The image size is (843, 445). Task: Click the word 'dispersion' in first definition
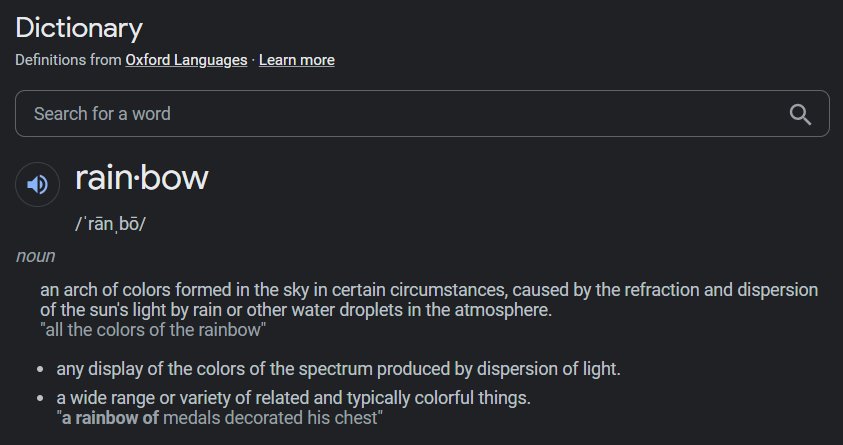click(x=777, y=290)
